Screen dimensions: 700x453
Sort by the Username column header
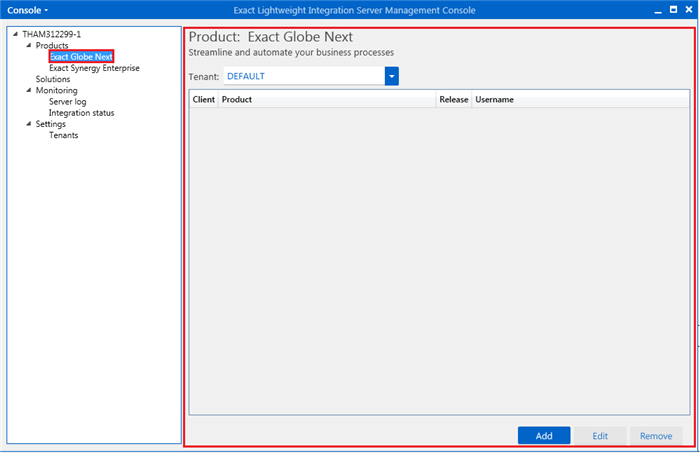point(580,100)
